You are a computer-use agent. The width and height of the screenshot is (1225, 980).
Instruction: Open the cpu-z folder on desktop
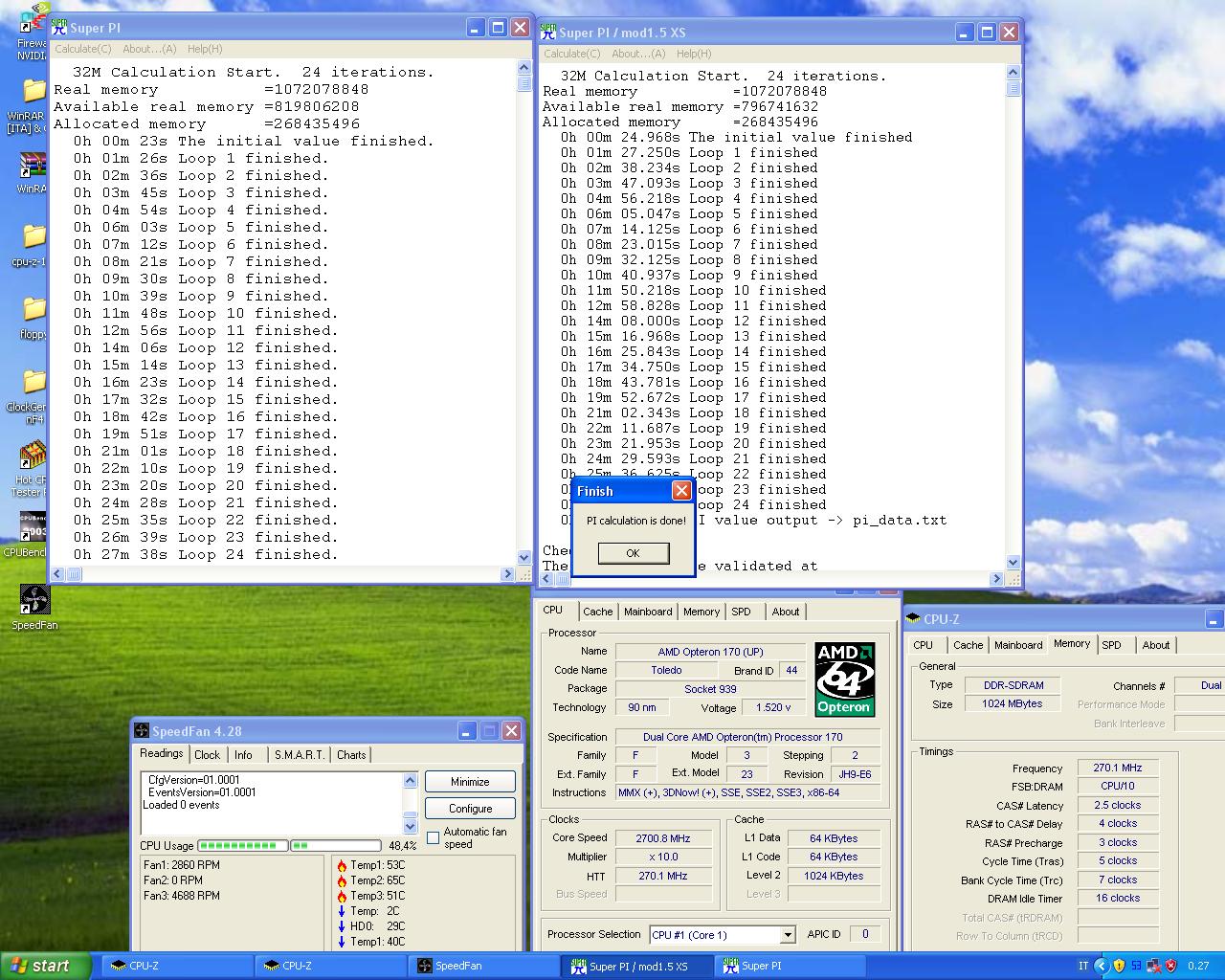tap(33, 235)
